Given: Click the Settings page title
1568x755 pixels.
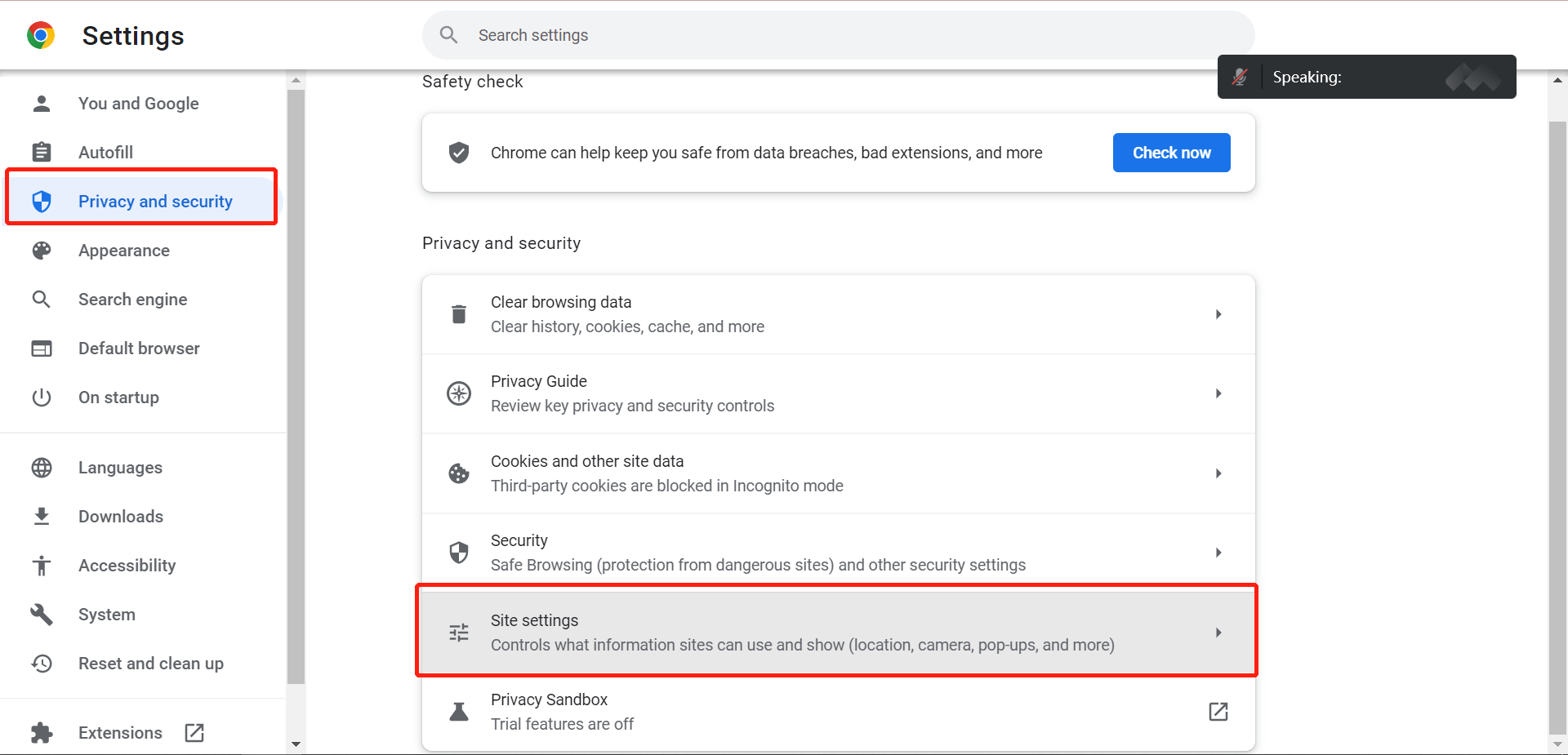Looking at the screenshot, I should [x=133, y=36].
